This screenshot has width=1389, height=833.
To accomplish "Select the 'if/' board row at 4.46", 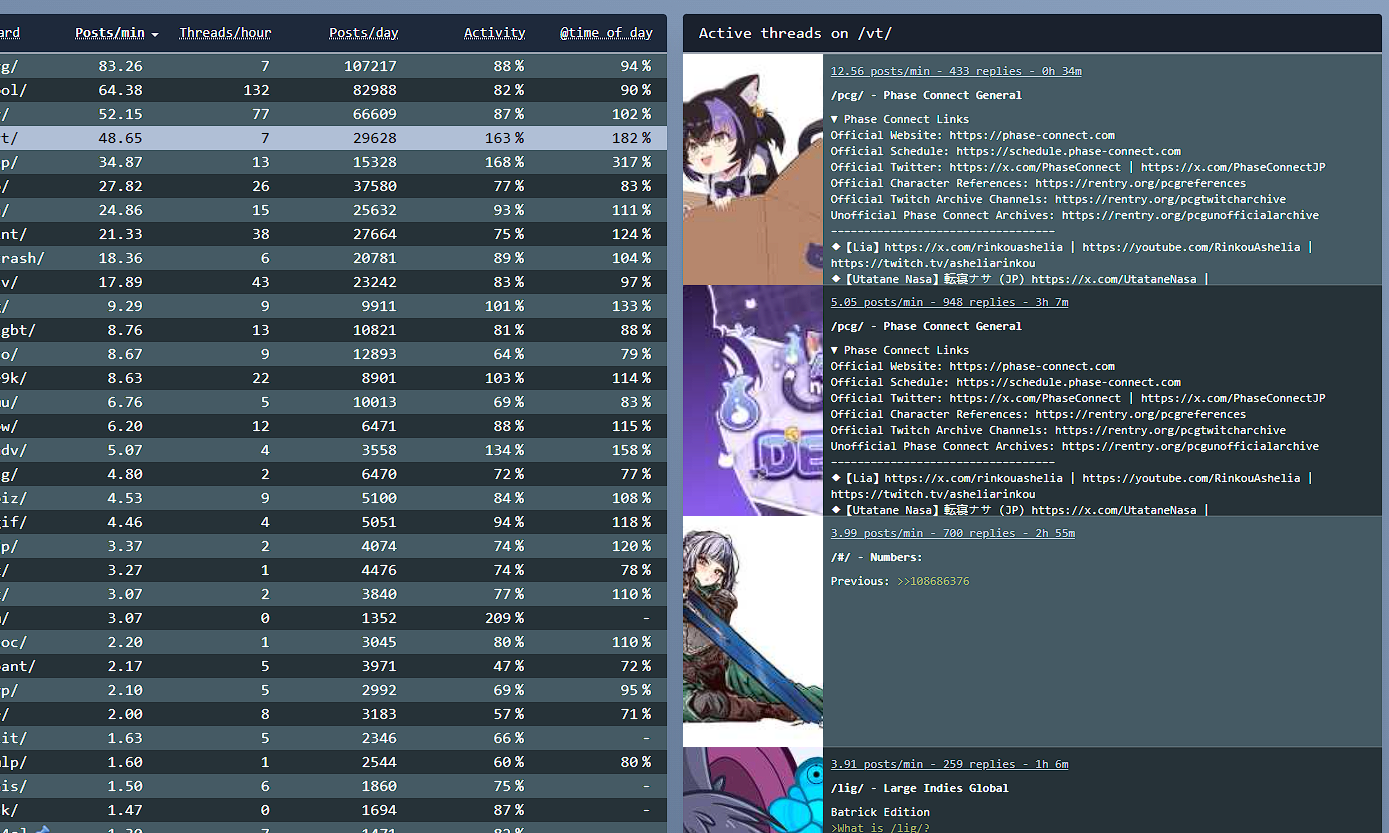I will click(x=333, y=522).
